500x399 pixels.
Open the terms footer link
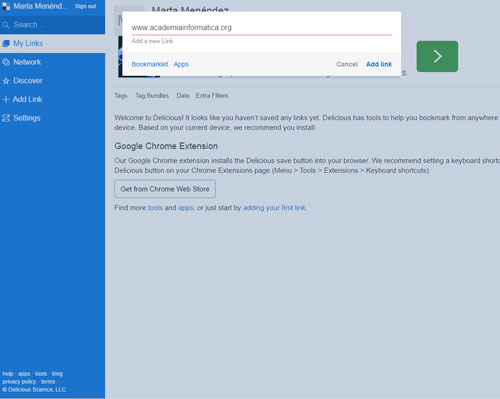[48, 382]
